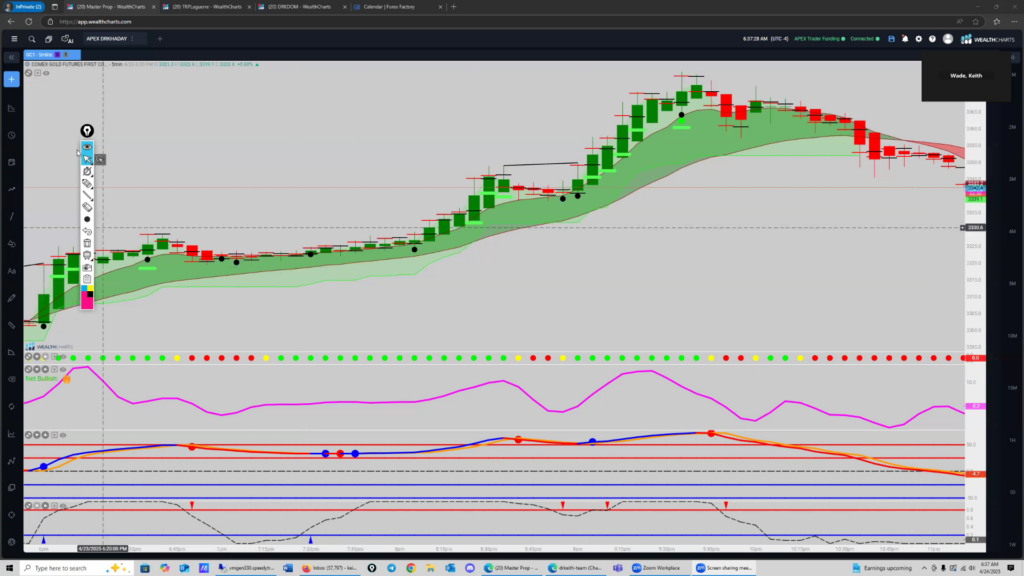
Task: Toggle eye icon of Net Bullish pane
Action: pos(63,370)
